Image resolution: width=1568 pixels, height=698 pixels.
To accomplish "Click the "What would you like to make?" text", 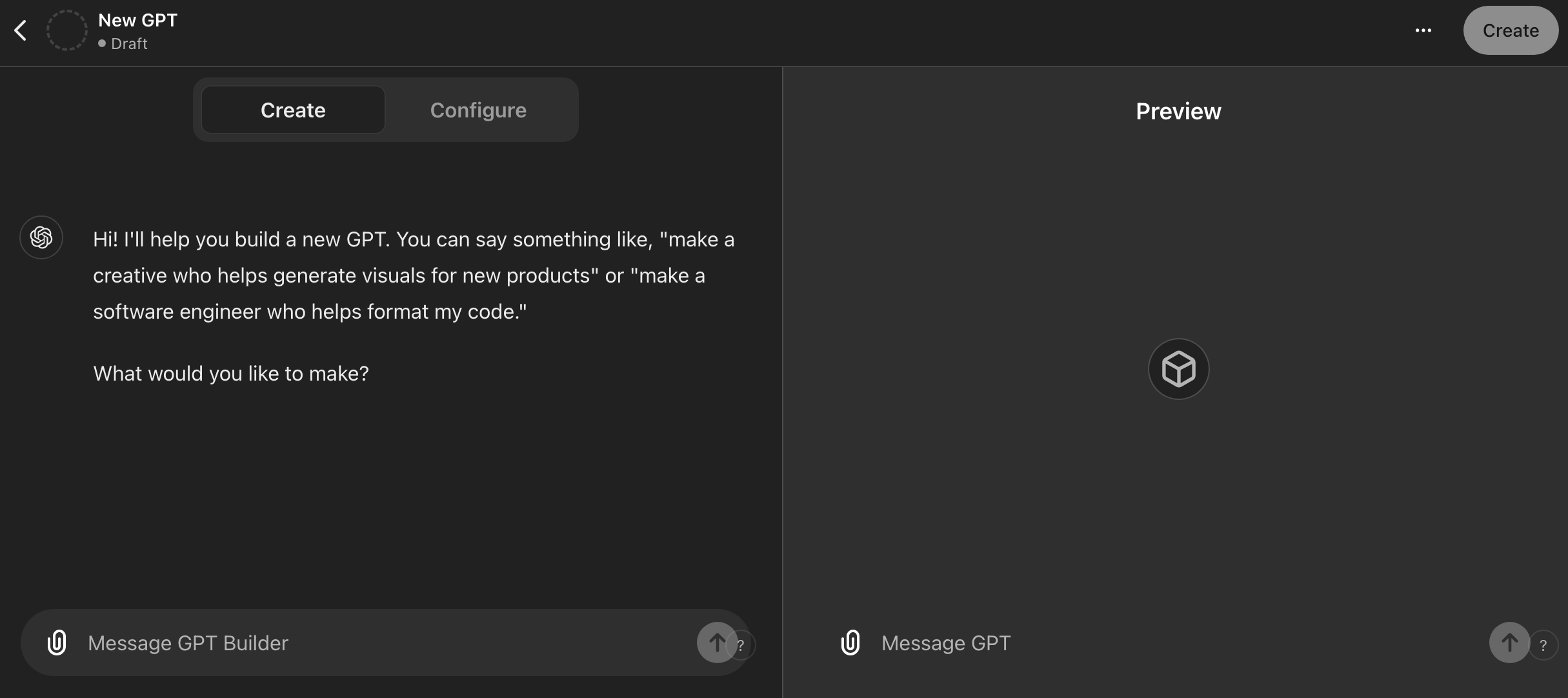I will pos(231,374).
